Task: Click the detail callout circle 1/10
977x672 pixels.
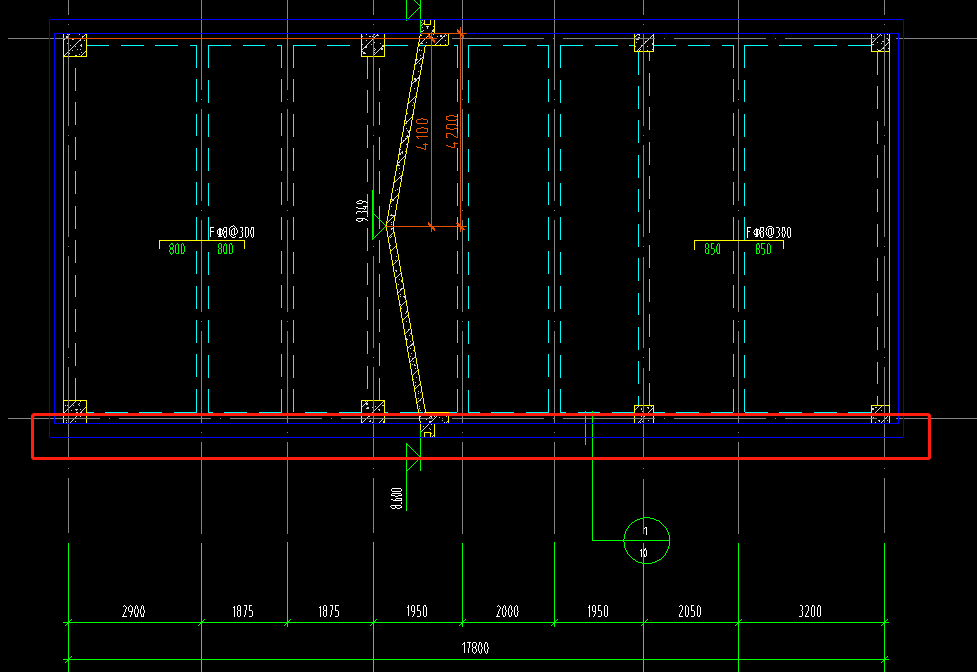Action: pos(646,541)
